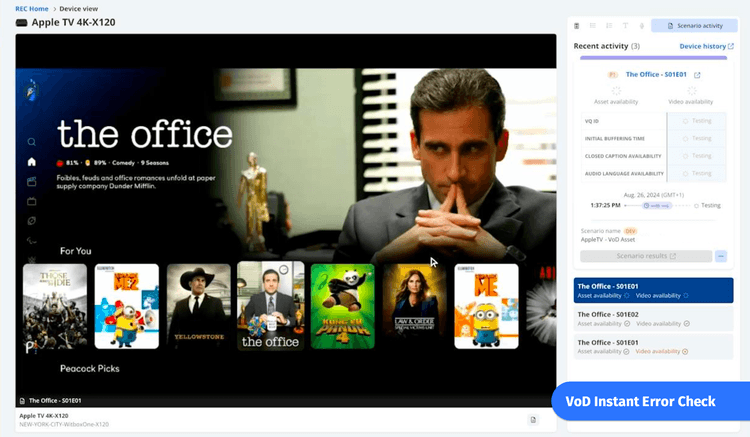Select the Peacock home icon
Screen dimensions: 750x437
32,162
